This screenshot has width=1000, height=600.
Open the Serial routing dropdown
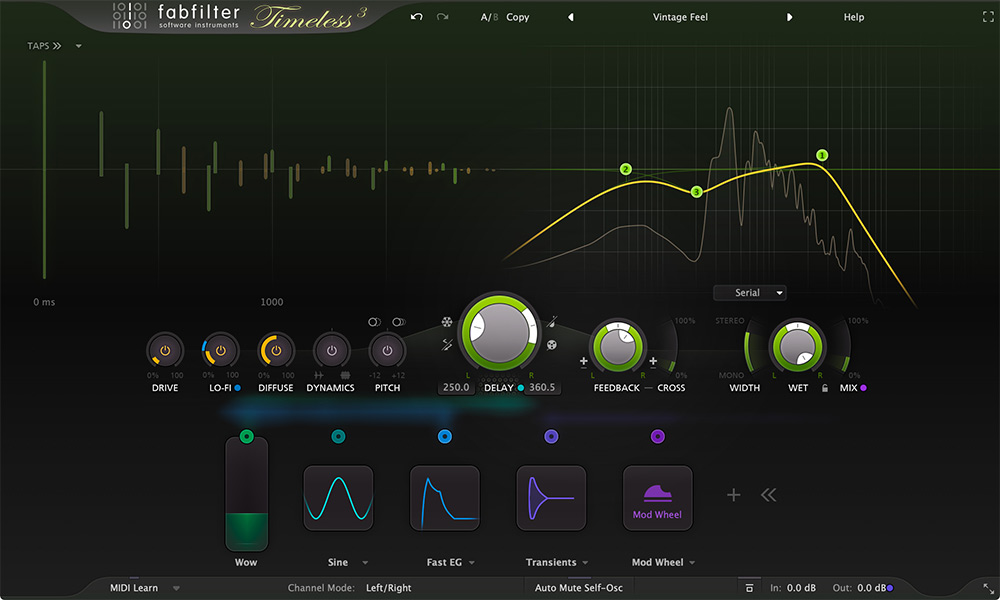click(x=749, y=292)
